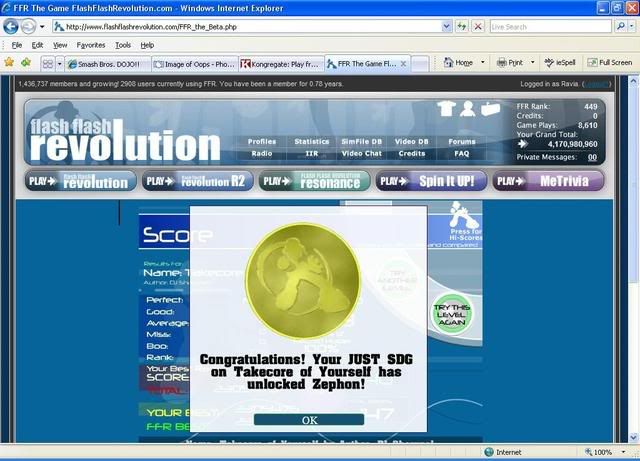Open the Home button dropdown arrow
The height and width of the screenshot is (461, 640).
[482, 62]
